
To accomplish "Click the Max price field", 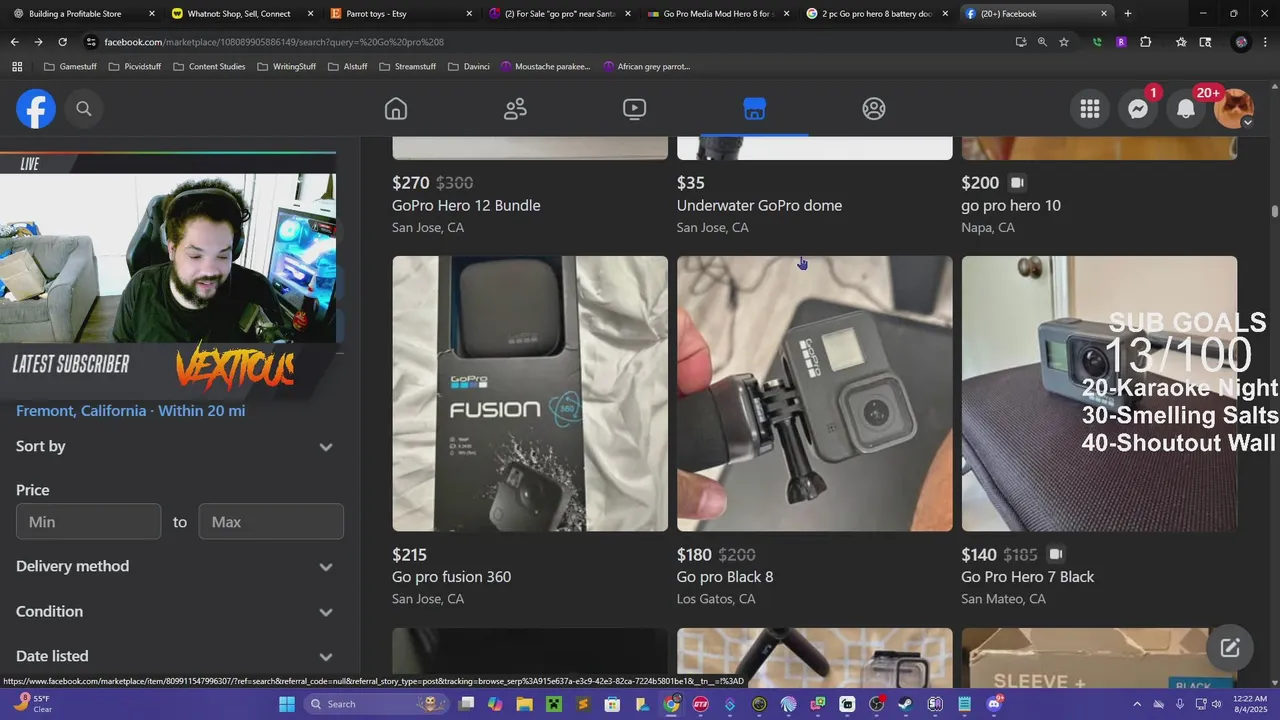I will pyautogui.click(x=271, y=522).
